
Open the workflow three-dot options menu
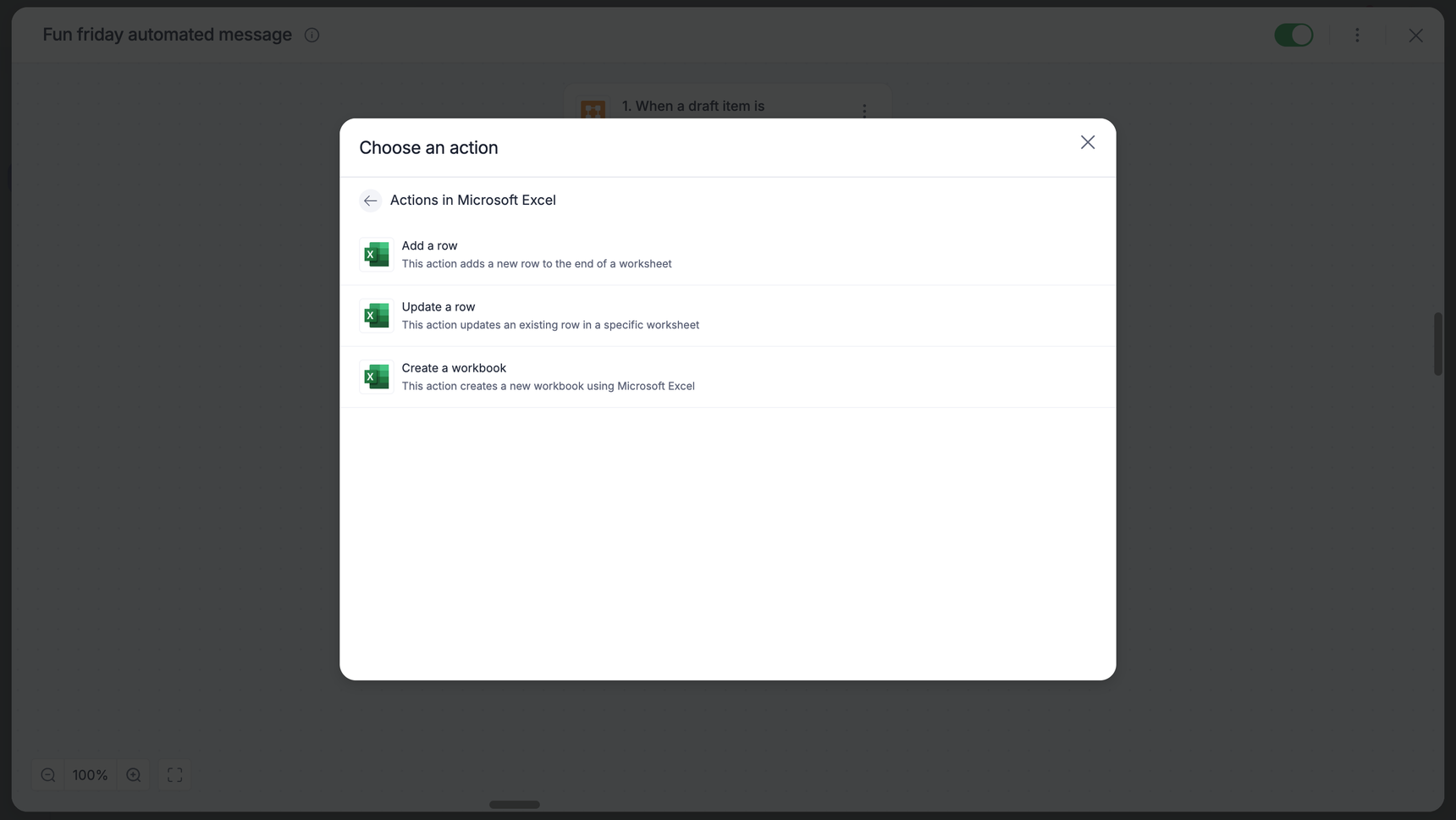[x=1357, y=36]
